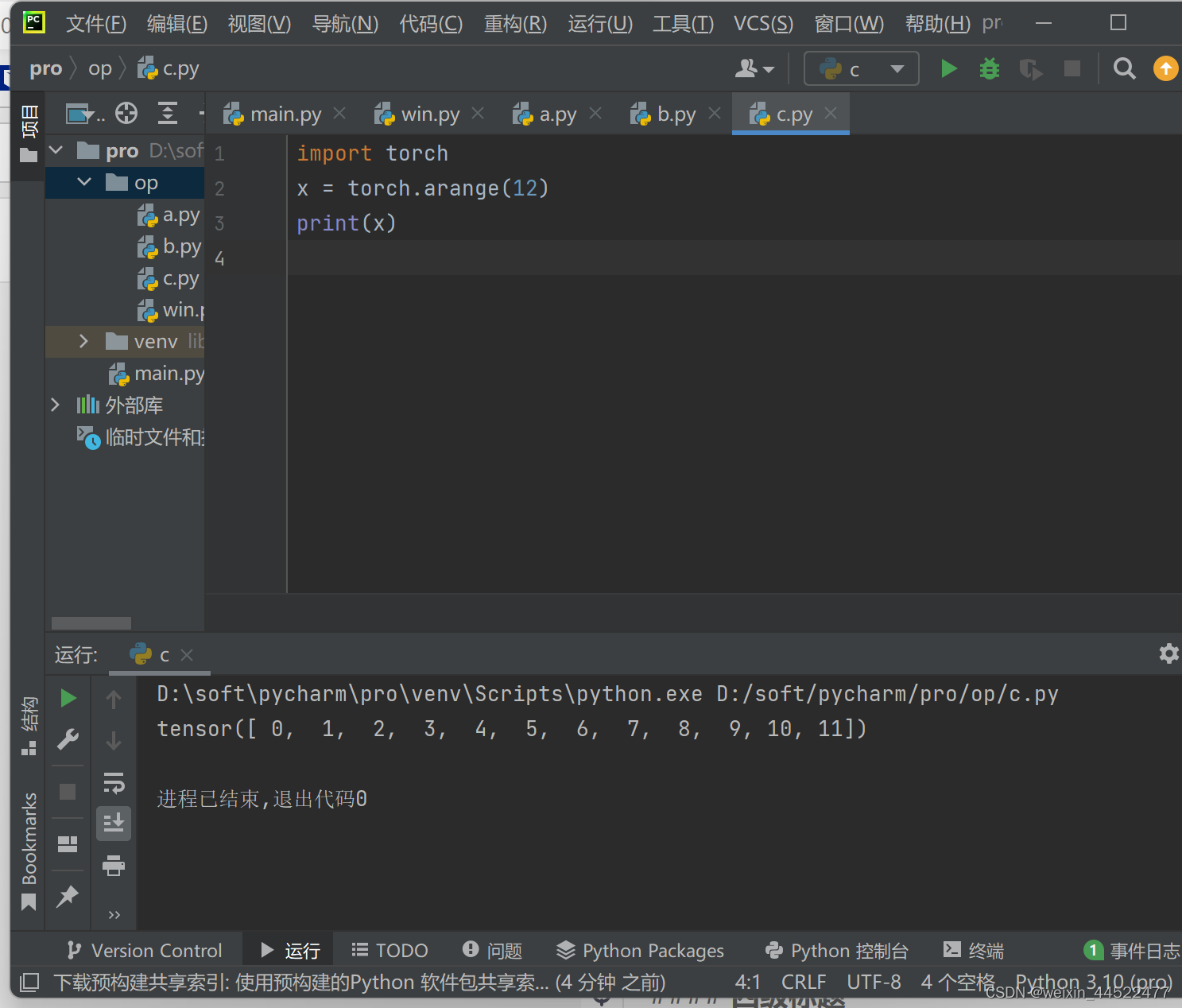The width and height of the screenshot is (1182, 1008).
Task: Open 终端 terminal tool window
Action: 973,950
